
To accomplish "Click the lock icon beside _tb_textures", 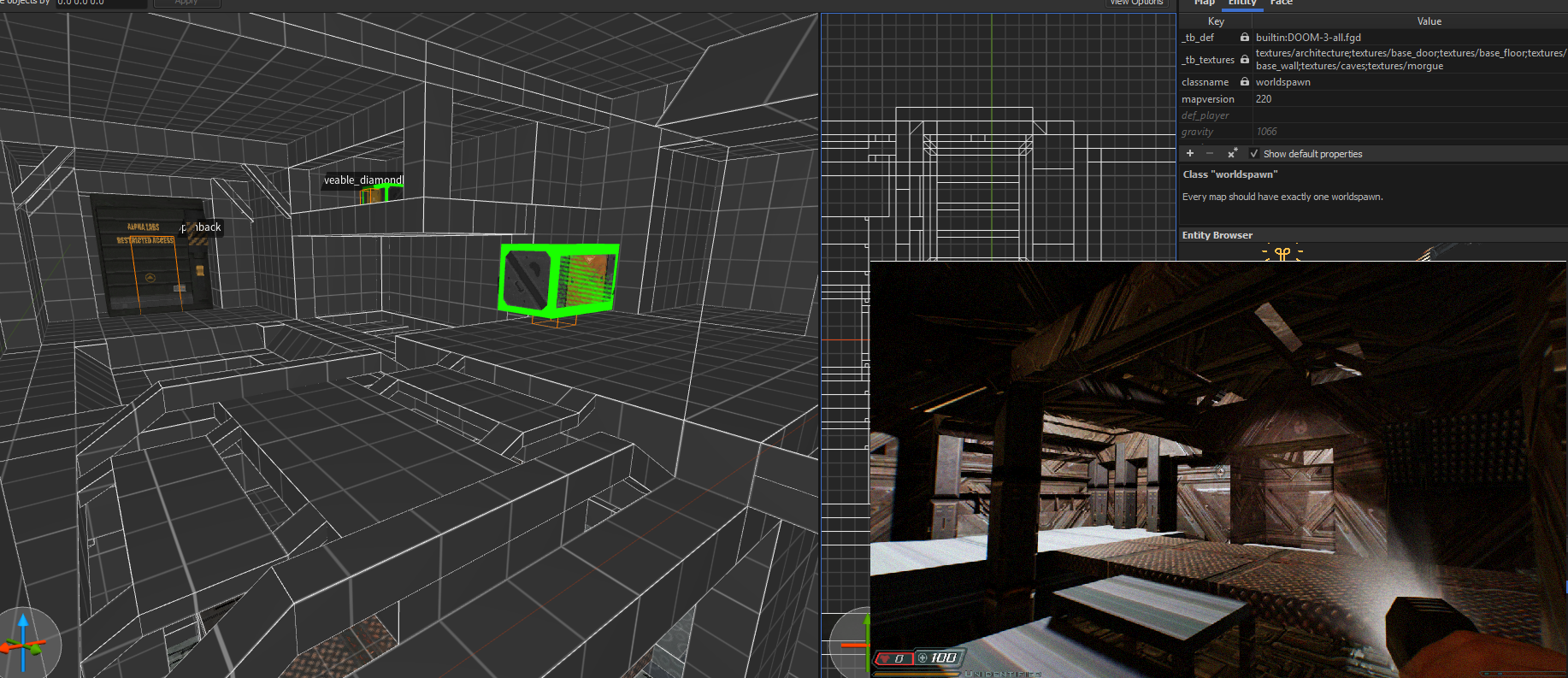I will click(1245, 60).
